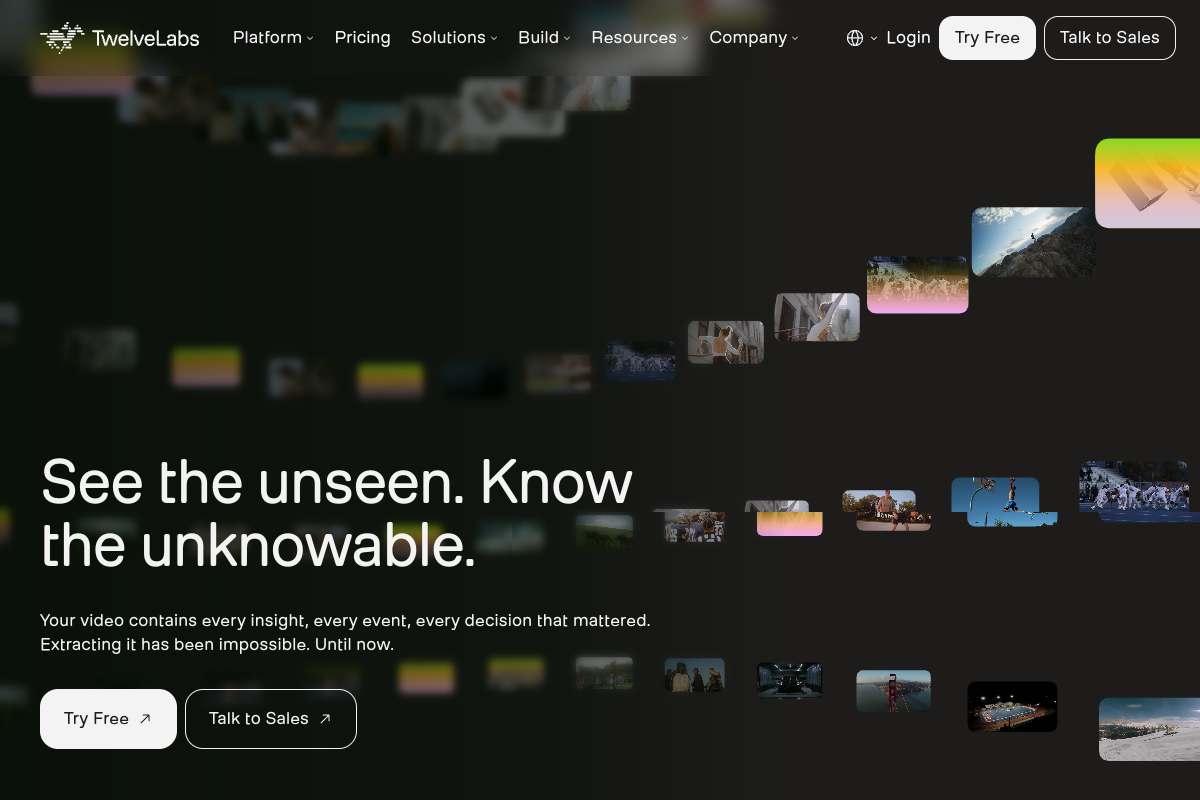
Task: Click the hero Try Free button
Action: [108, 719]
